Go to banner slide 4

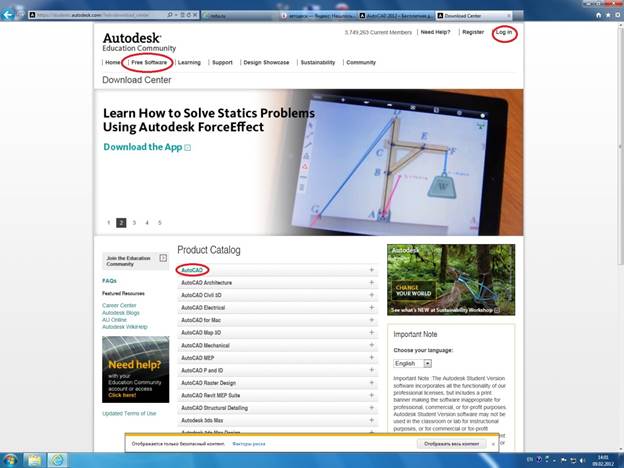[147, 222]
